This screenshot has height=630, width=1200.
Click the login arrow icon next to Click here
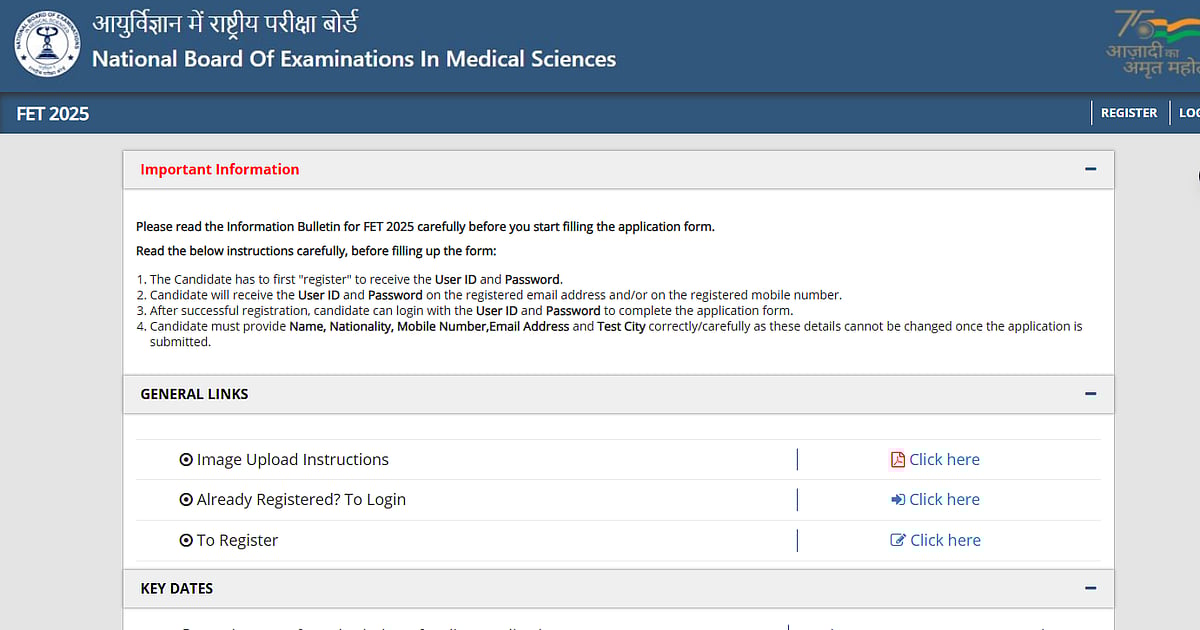(900, 499)
